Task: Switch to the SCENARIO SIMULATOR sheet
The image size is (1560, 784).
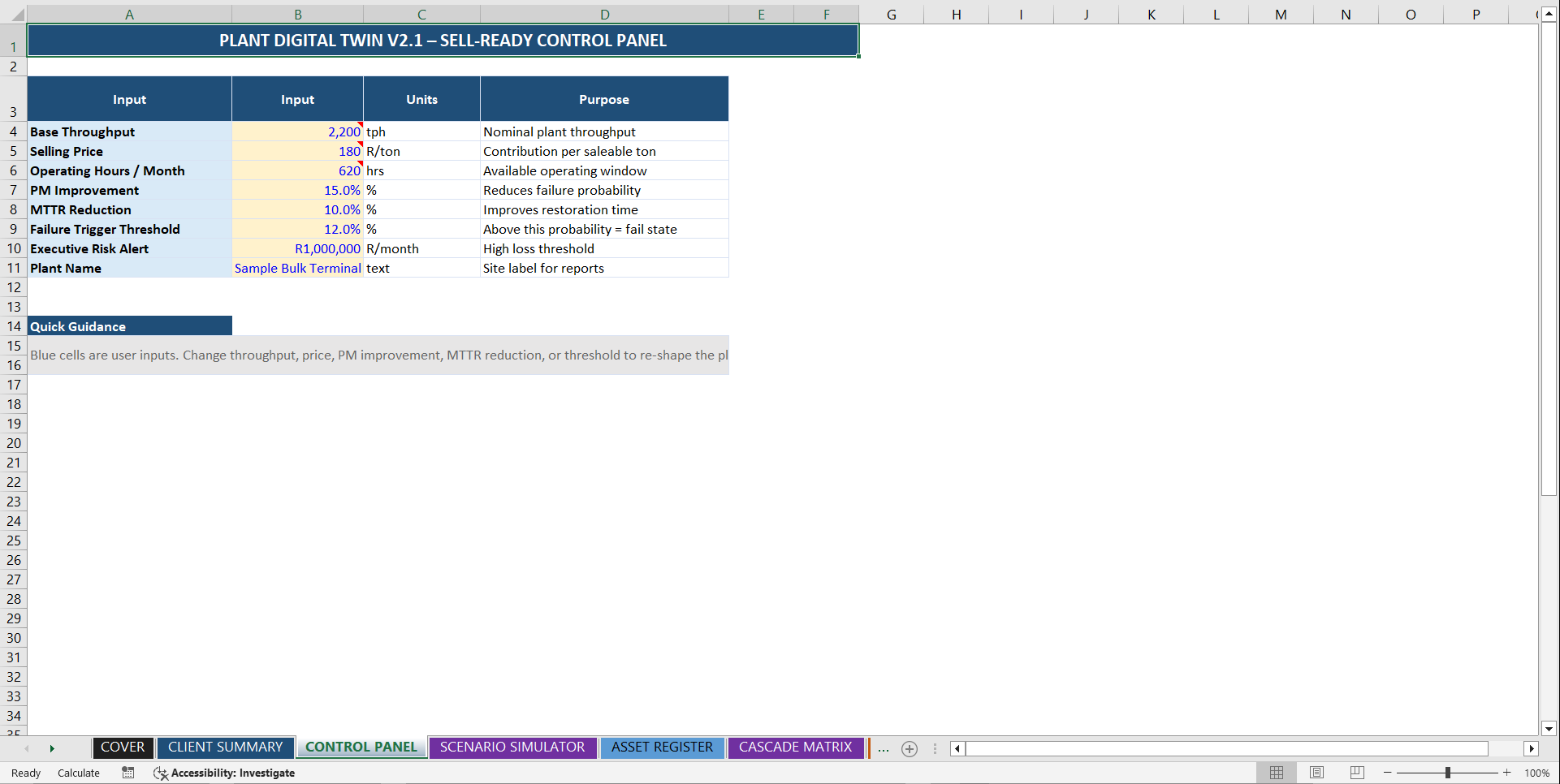Action: point(512,747)
